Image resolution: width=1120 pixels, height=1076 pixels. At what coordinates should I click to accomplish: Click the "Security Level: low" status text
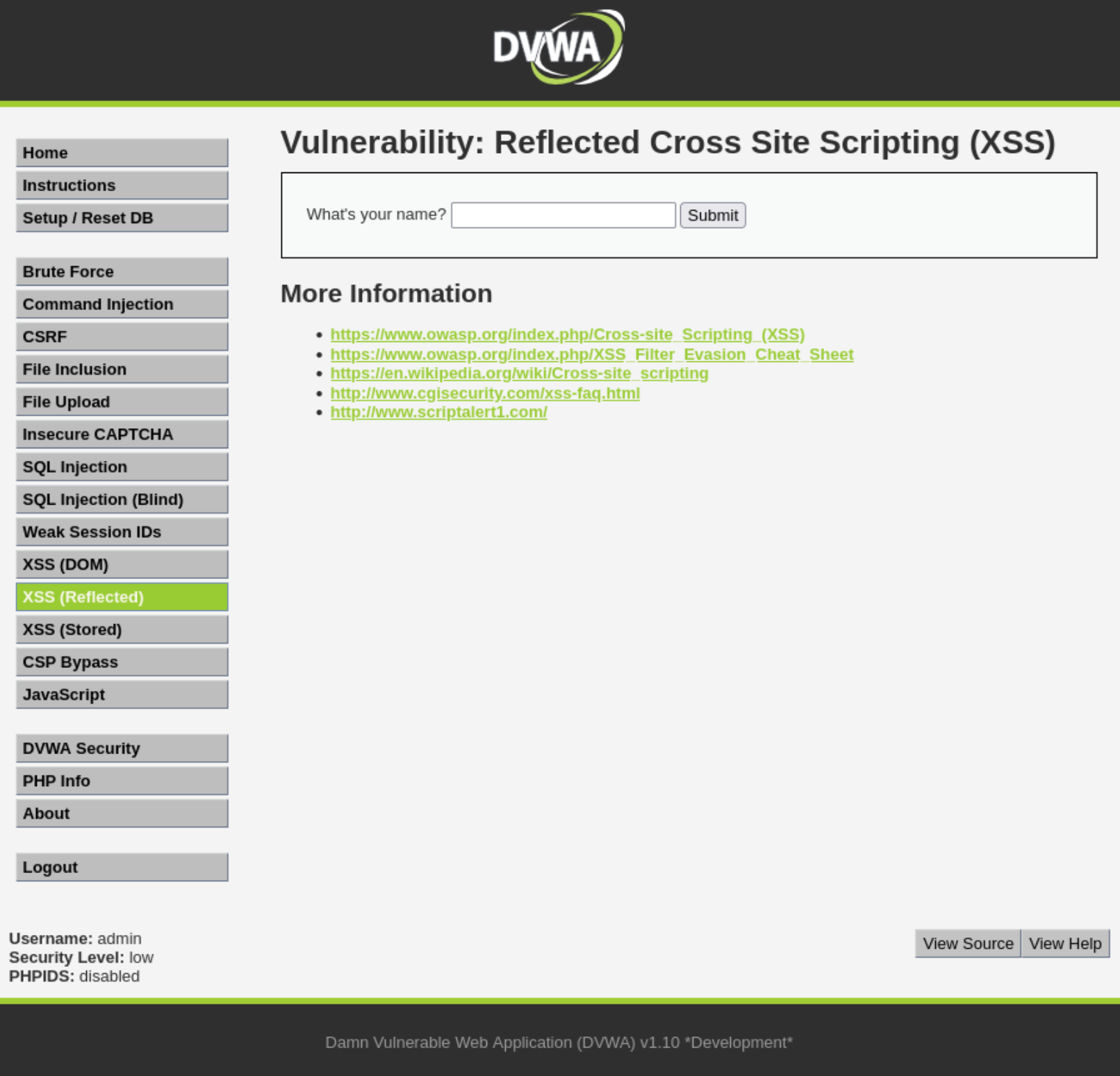(x=81, y=958)
